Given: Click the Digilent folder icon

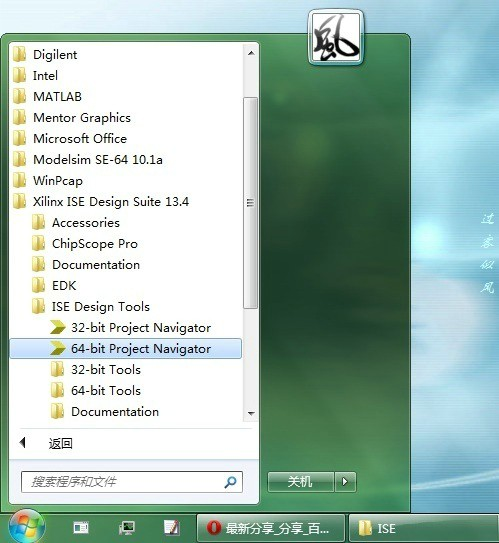Looking at the screenshot, I should click(19, 54).
